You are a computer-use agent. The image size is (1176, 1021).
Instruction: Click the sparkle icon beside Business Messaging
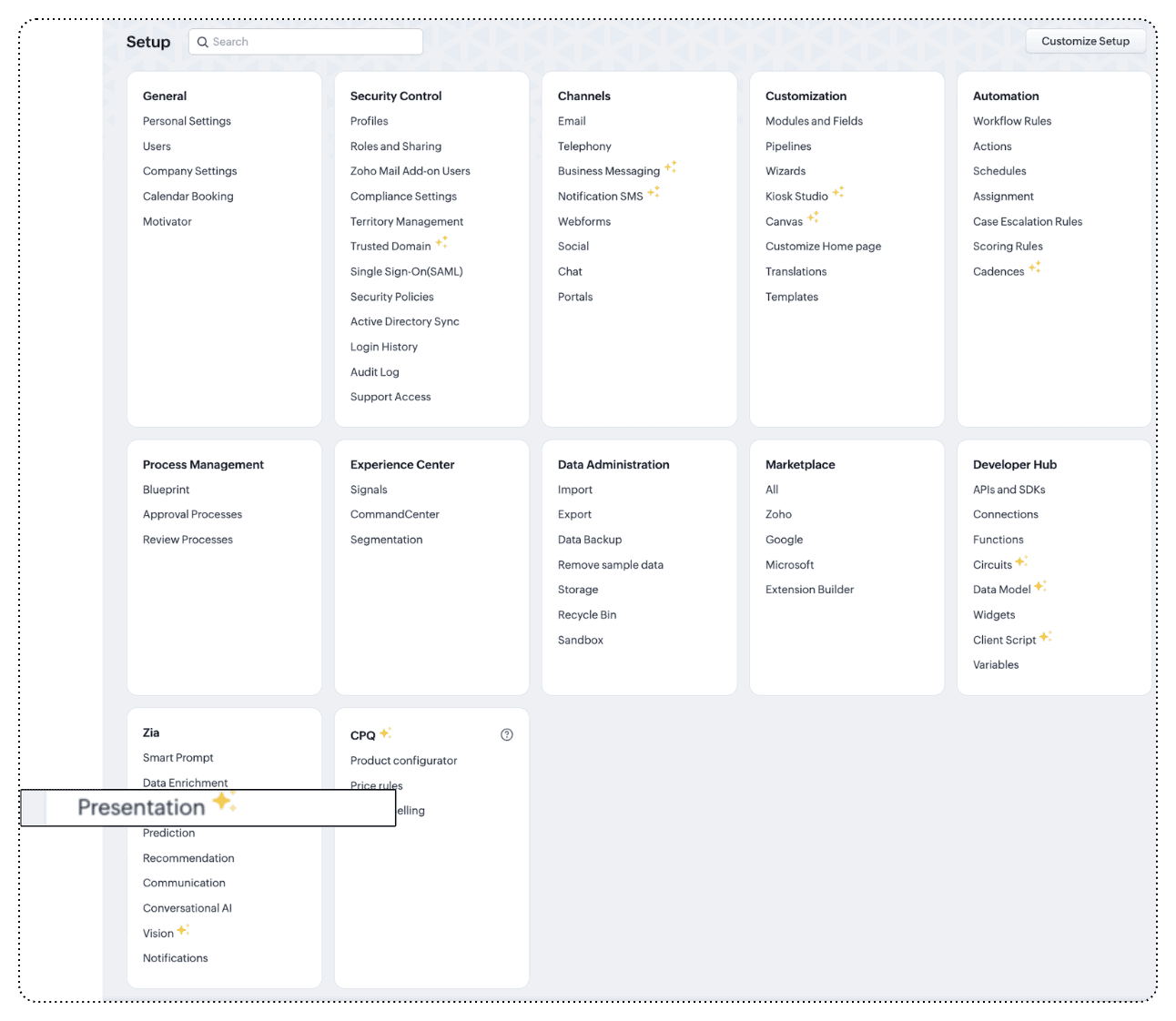tap(671, 167)
